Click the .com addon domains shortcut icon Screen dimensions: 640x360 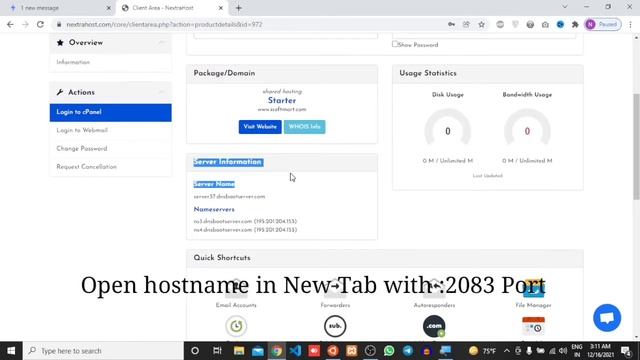pyautogui.click(x=434, y=326)
